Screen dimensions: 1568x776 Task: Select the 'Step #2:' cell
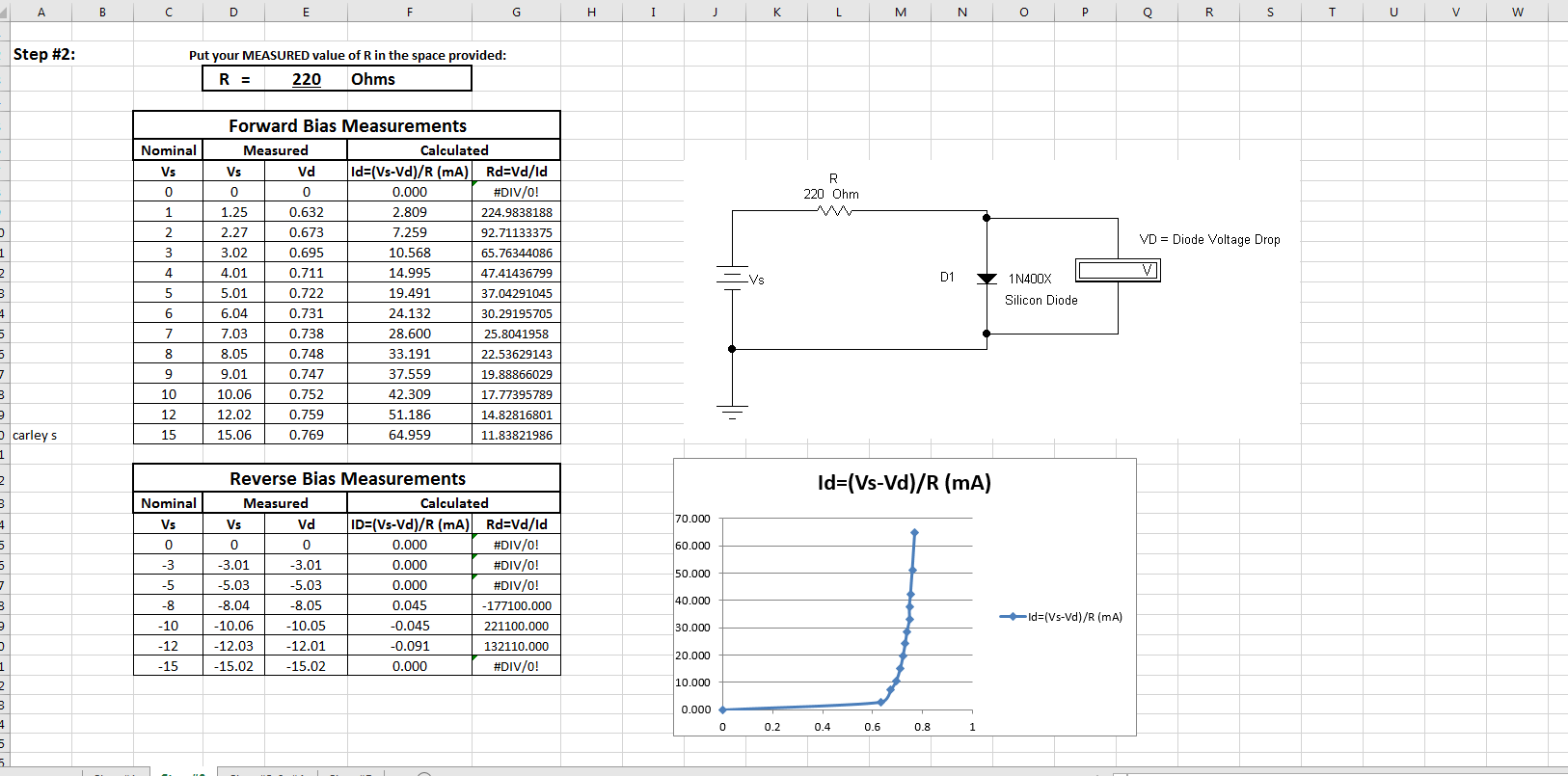44,54
